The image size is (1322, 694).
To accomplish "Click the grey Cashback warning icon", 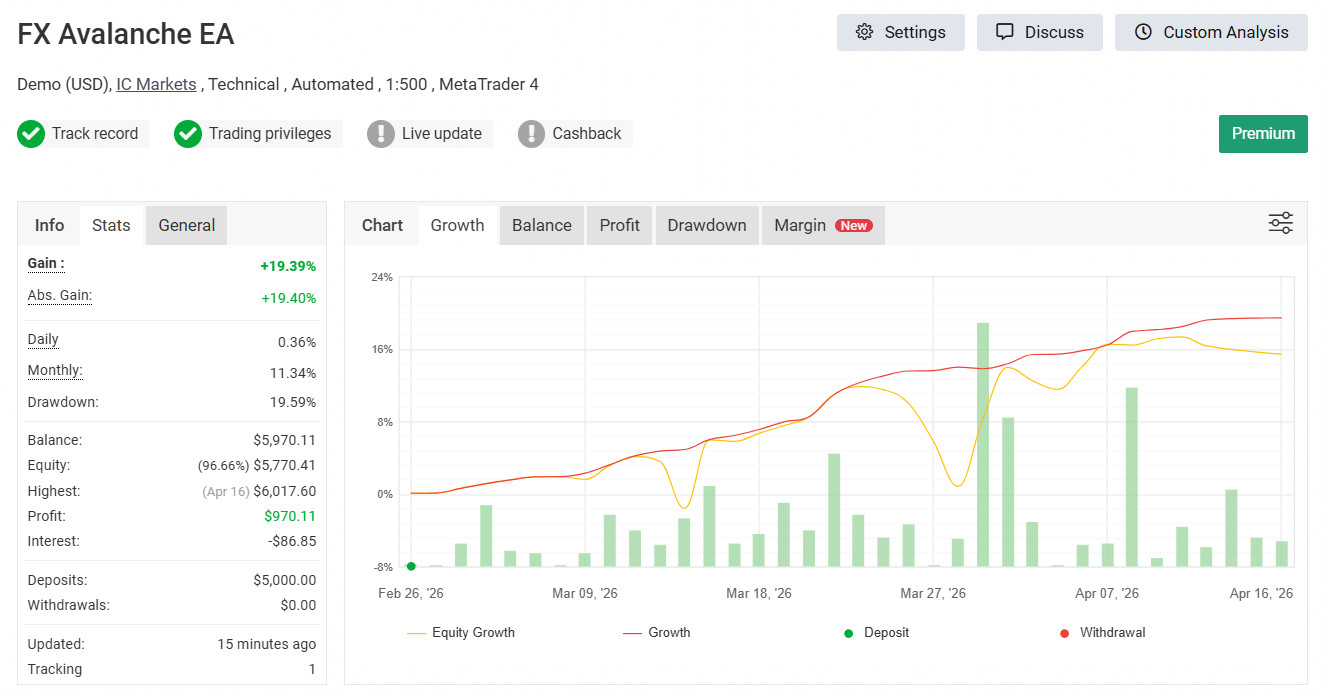I will click(x=532, y=133).
